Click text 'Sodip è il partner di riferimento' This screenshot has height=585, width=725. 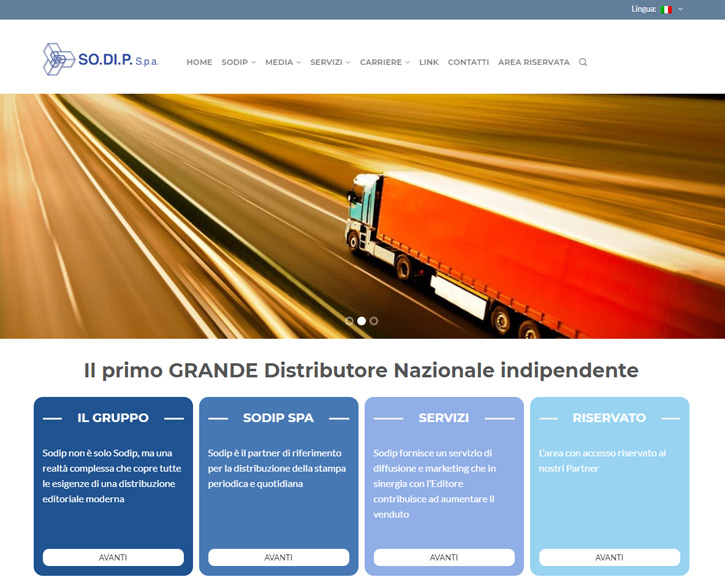click(275, 453)
